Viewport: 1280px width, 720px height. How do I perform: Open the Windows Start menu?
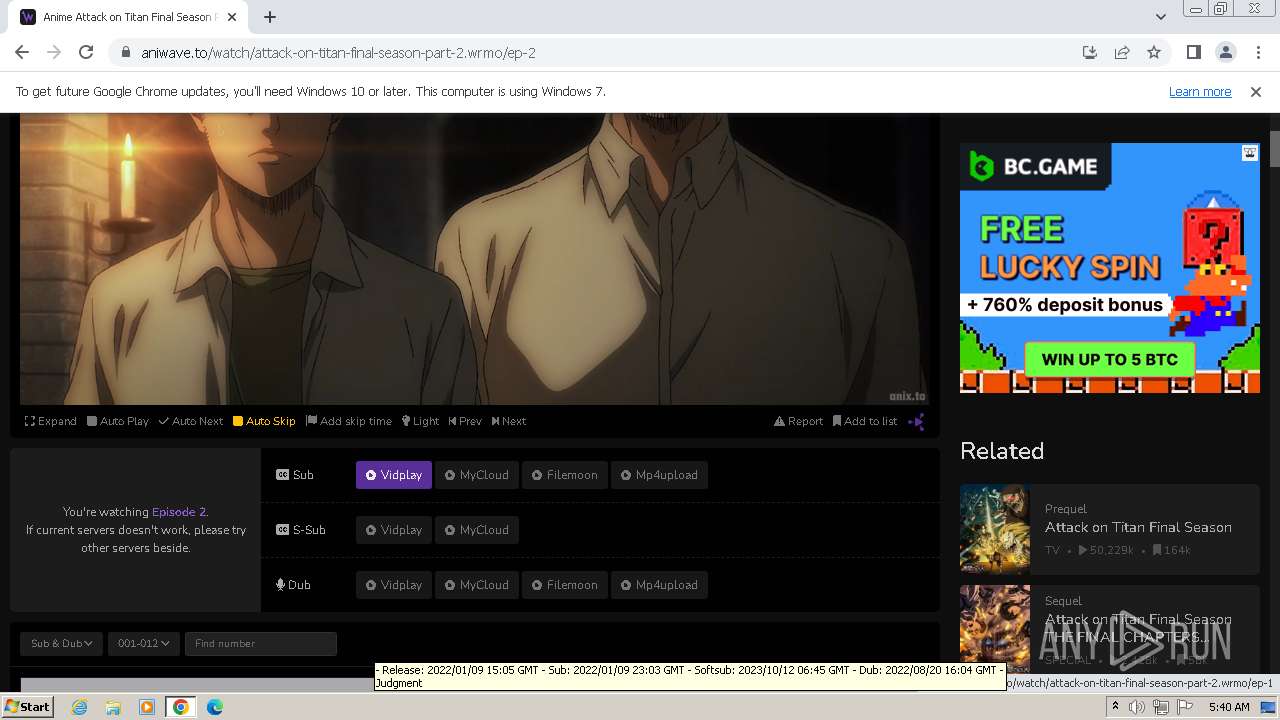point(27,707)
